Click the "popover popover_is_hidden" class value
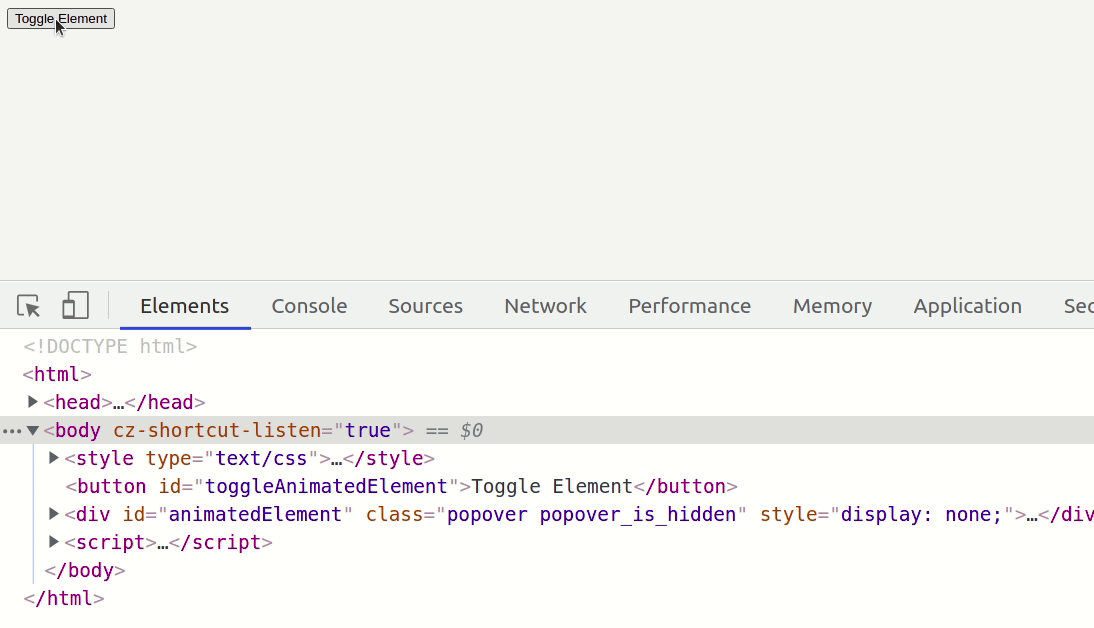Viewport: 1094px width, 628px height. click(x=591, y=514)
